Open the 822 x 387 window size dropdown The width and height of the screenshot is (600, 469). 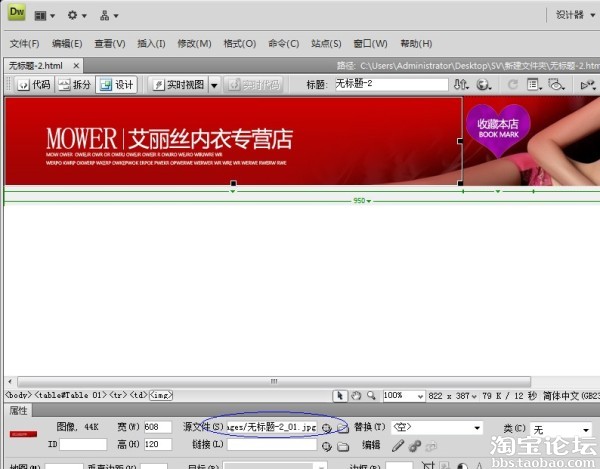(x=452, y=396)
